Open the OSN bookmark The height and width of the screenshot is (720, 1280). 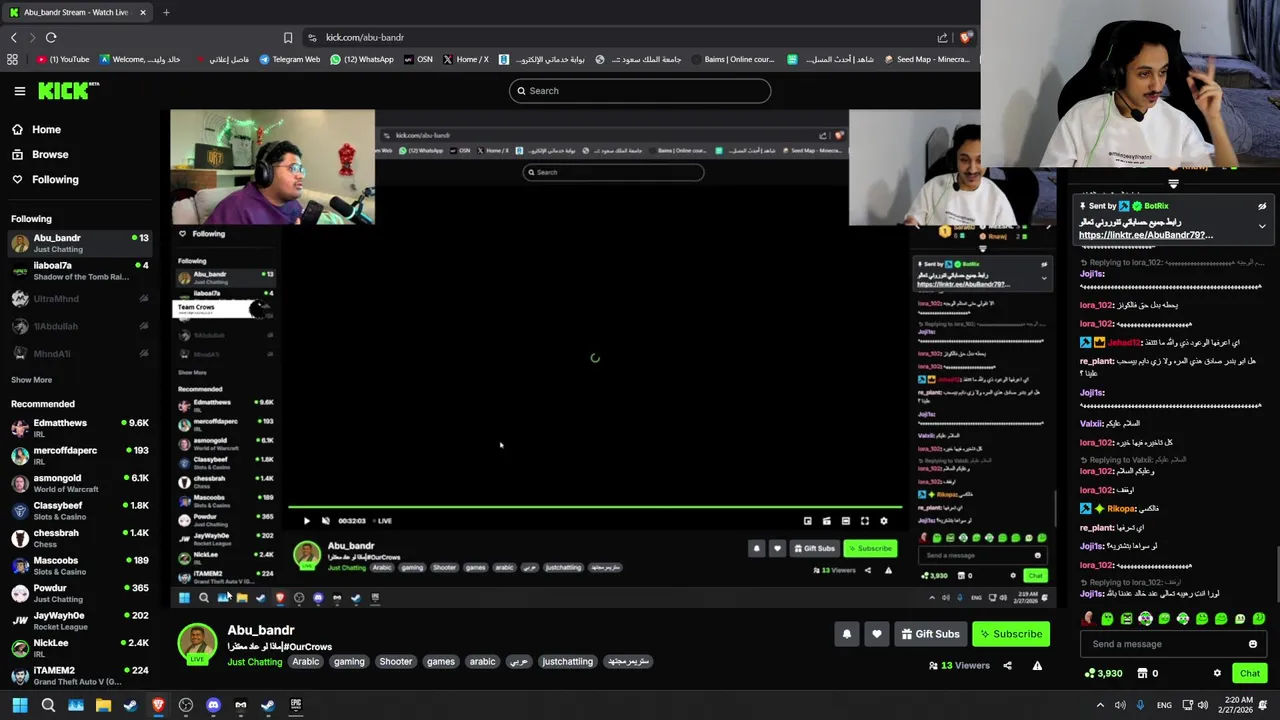418,60
